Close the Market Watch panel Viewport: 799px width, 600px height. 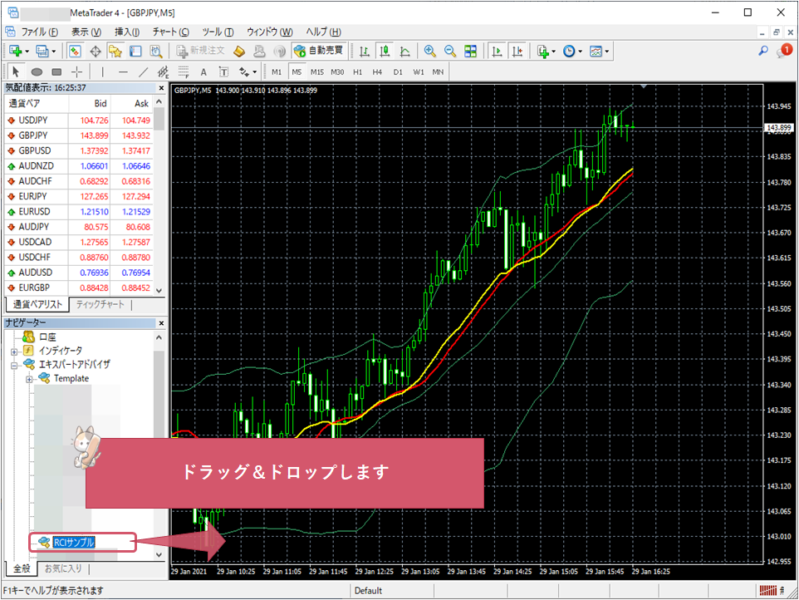click(161, 88)
